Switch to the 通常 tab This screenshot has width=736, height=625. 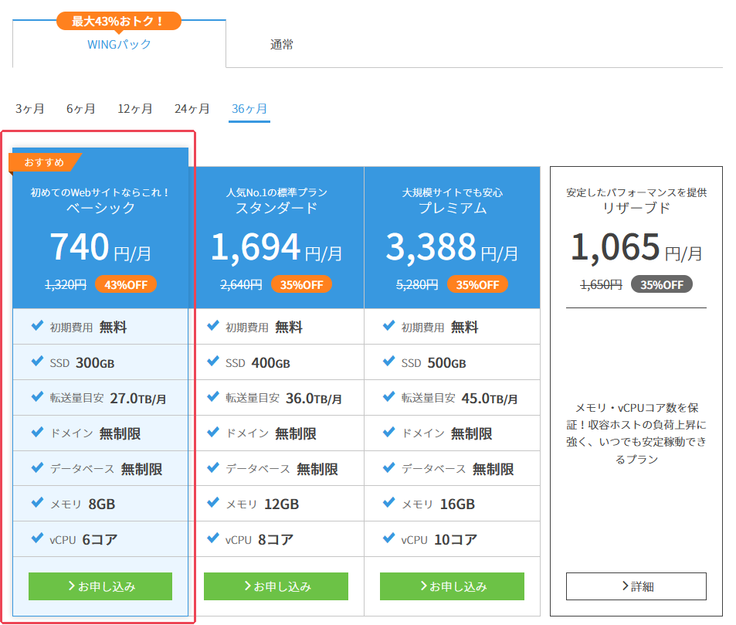click(282, 44)
